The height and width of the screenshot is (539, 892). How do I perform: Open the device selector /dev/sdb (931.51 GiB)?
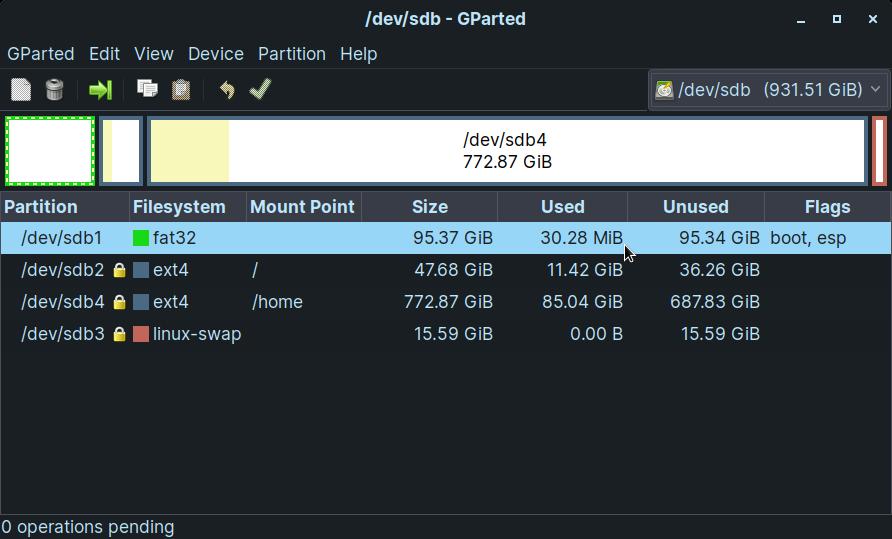768,90
